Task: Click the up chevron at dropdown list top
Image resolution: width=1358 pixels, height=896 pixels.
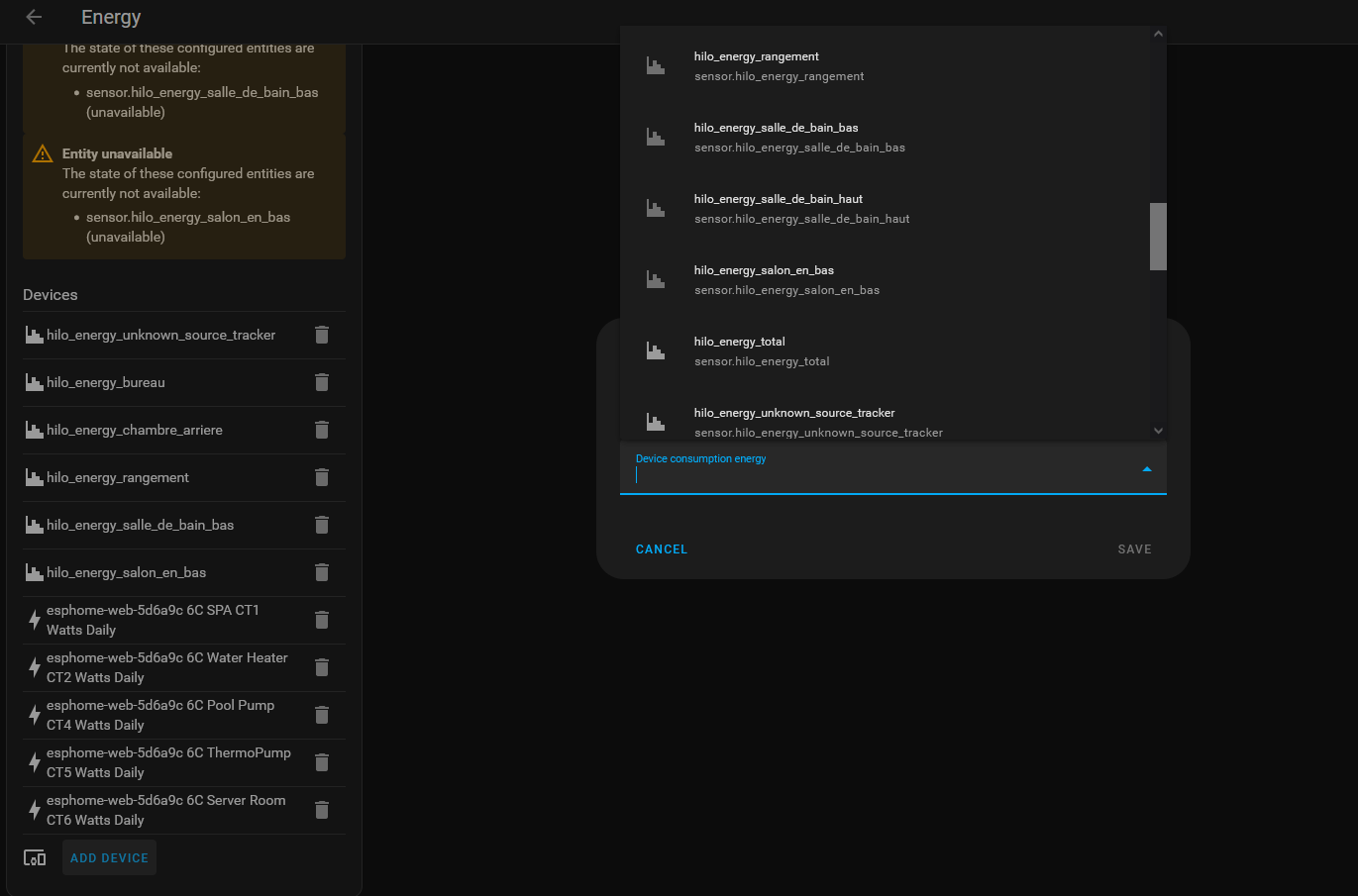Action: pos(1158,32)
